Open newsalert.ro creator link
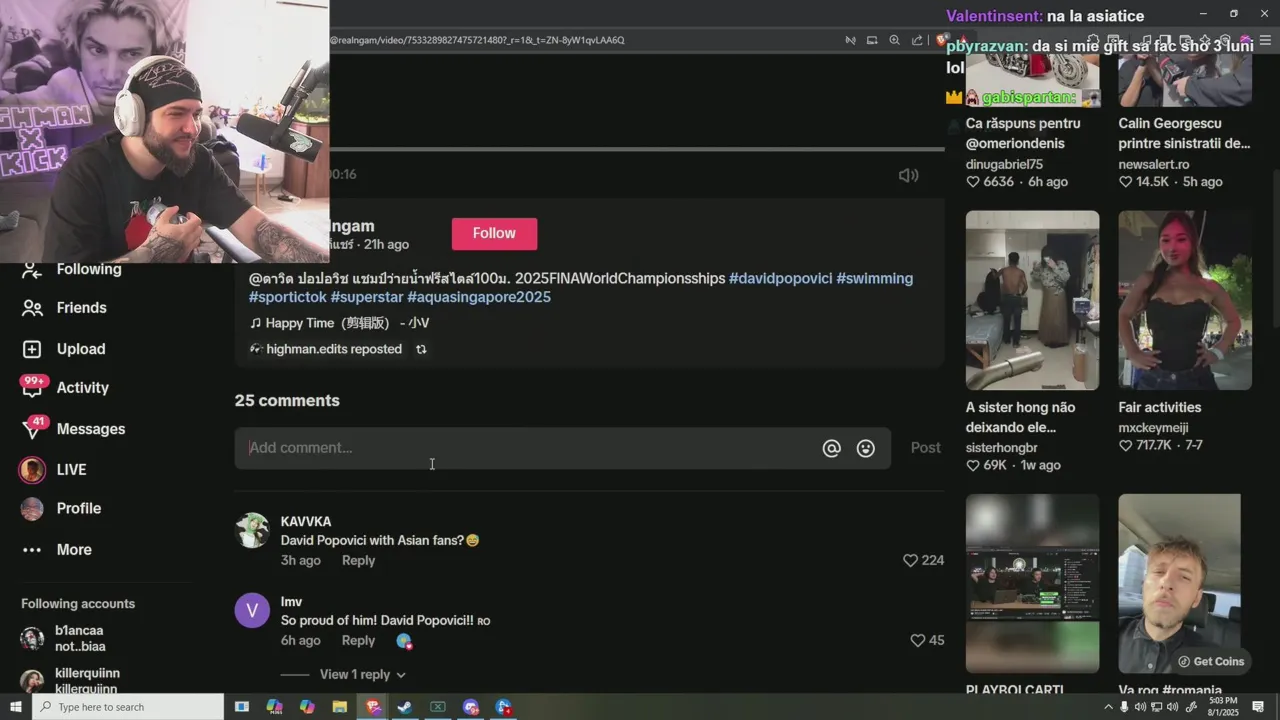This screenshot has width=1280, height=720. 1154,164
